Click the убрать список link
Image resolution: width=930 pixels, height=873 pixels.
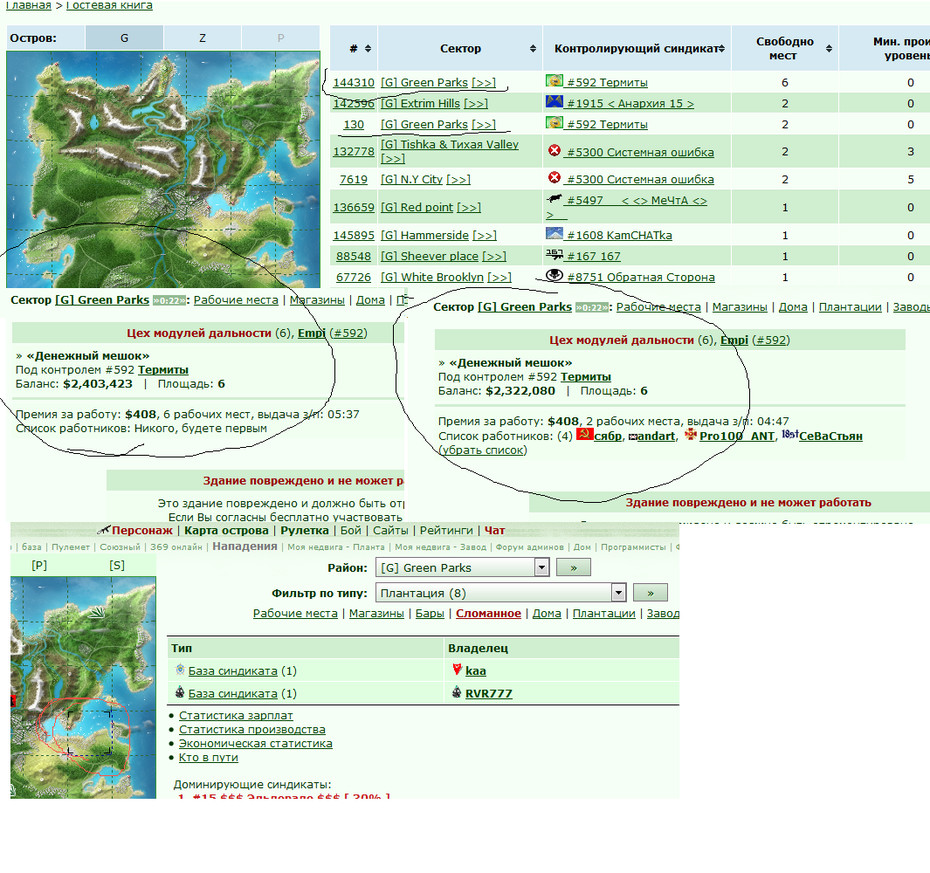coord(482,450)
